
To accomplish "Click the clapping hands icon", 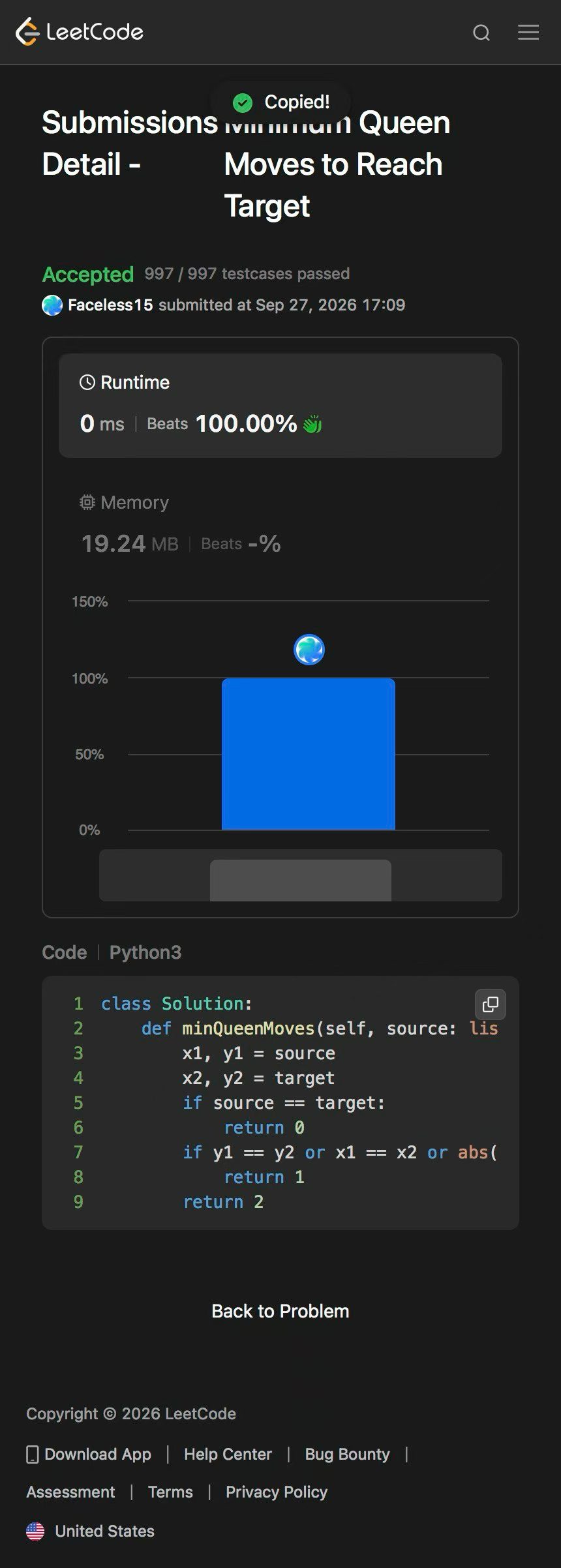I will point(312,424).
